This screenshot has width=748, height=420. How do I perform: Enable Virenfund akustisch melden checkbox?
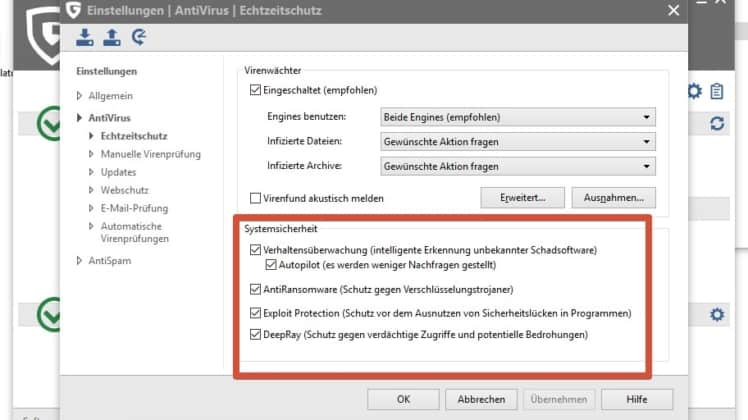(x=255, y=198)
